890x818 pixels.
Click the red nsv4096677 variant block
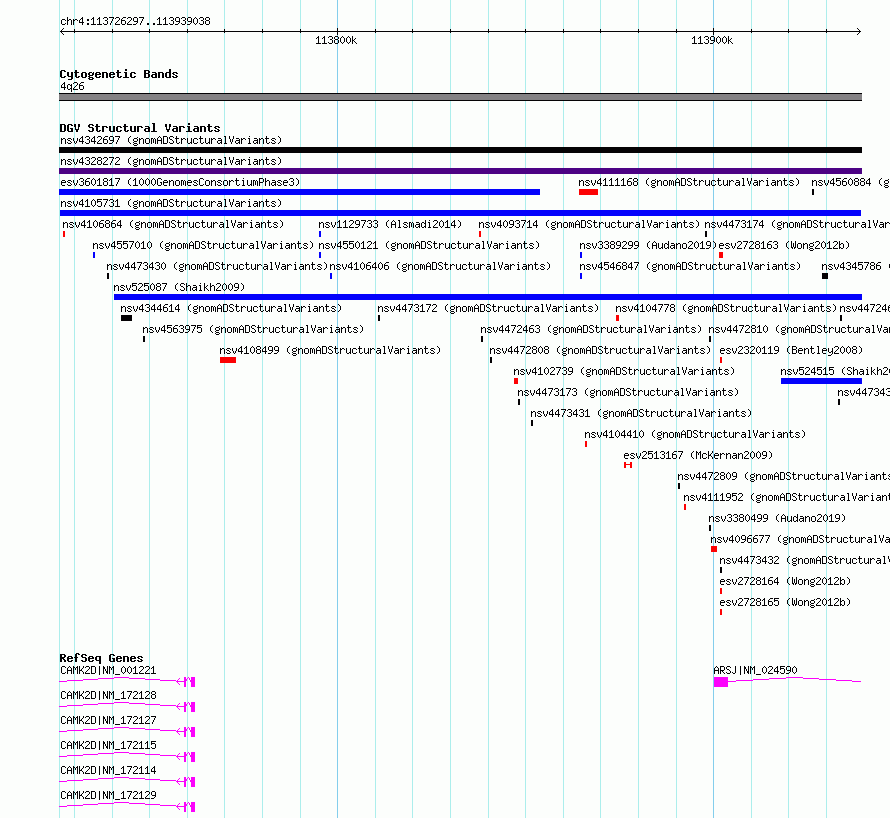pyautogui.click(x=714, y=549)
